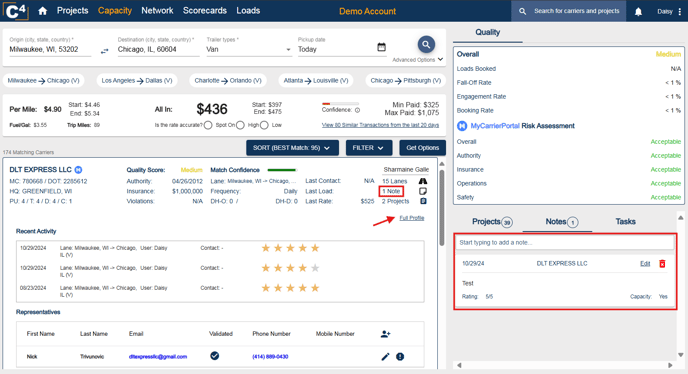Expand Advanced Options
Image resolution: width=688 pixels, height=374 pixels.
[417, 60]
